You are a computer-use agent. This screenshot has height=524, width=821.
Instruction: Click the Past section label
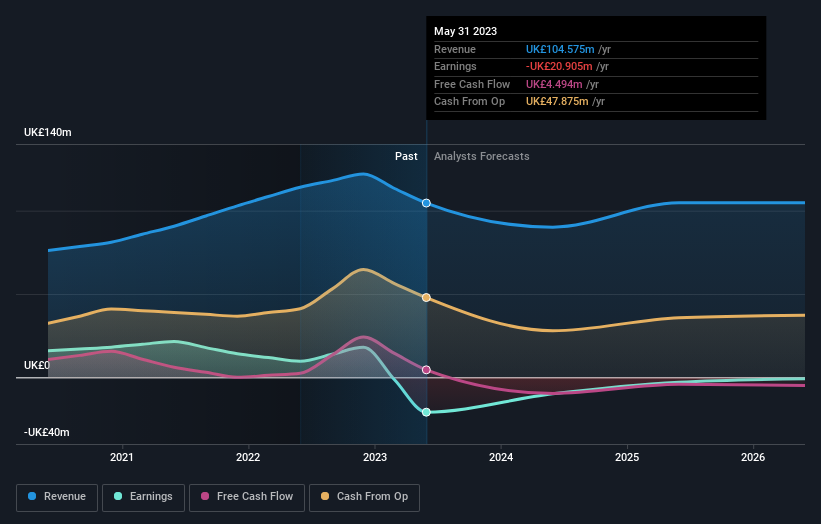coord(406,156)
